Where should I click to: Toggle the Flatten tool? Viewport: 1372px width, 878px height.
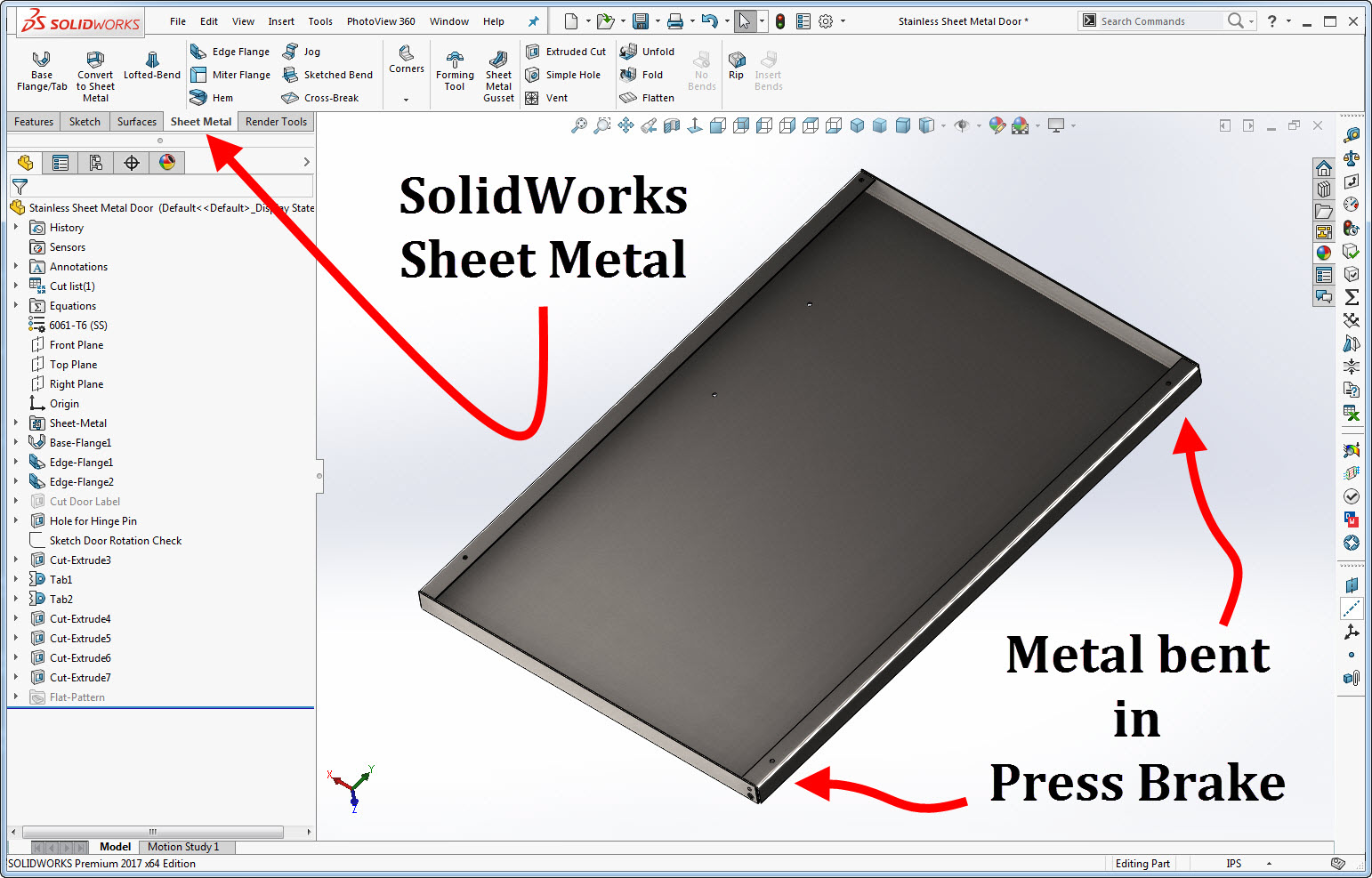point(647,98)
